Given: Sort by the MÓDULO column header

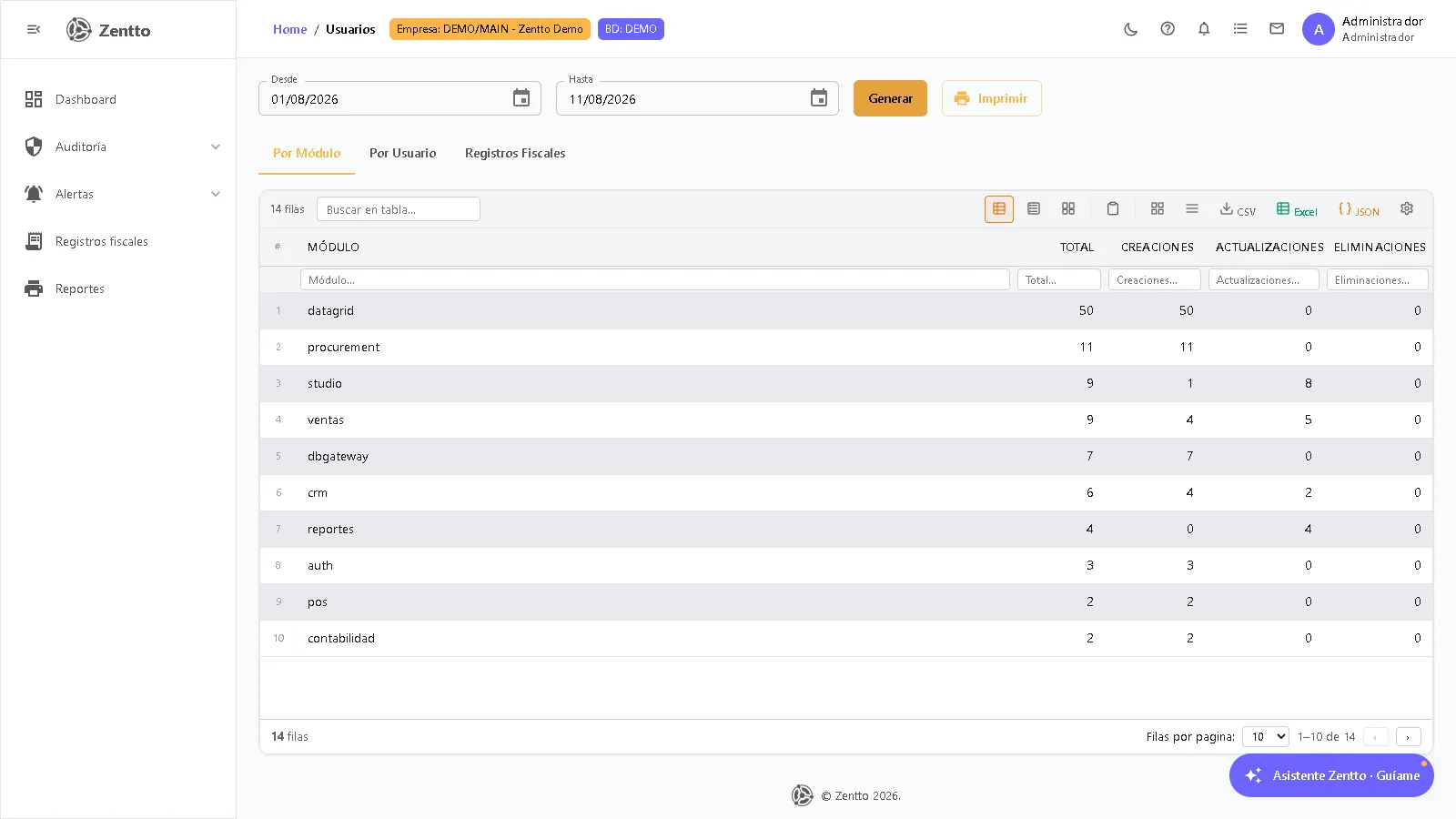Looking at the screenshot, I should coord(333,248).
